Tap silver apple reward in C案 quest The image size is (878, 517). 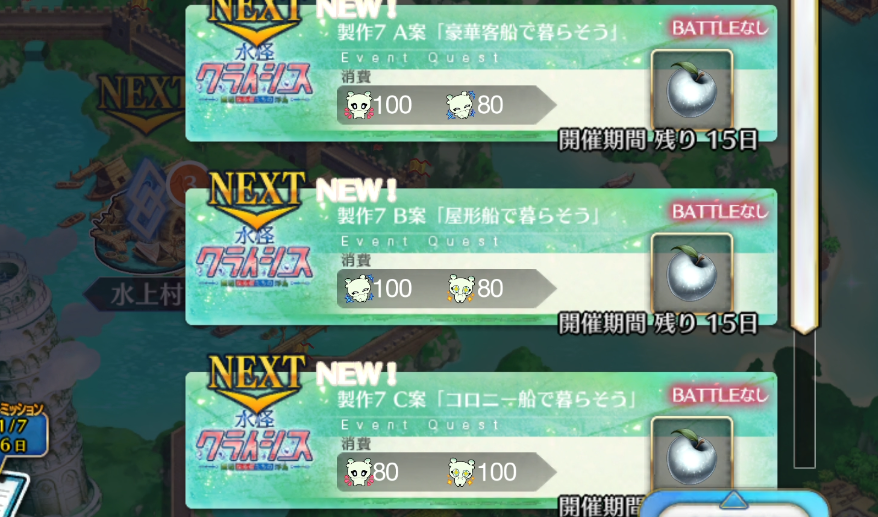(692, 455)
